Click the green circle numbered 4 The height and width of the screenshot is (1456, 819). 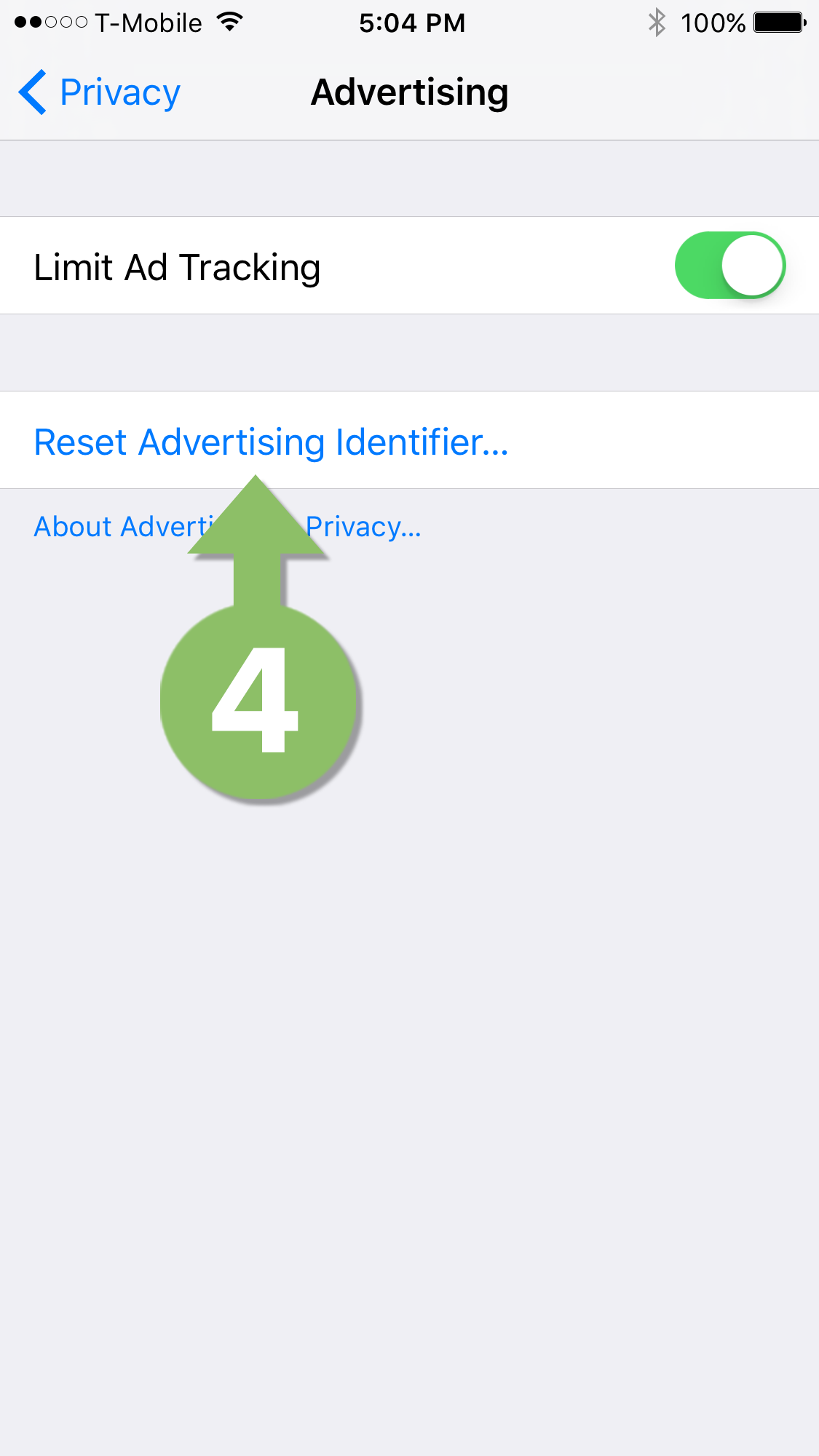point(258,703)
